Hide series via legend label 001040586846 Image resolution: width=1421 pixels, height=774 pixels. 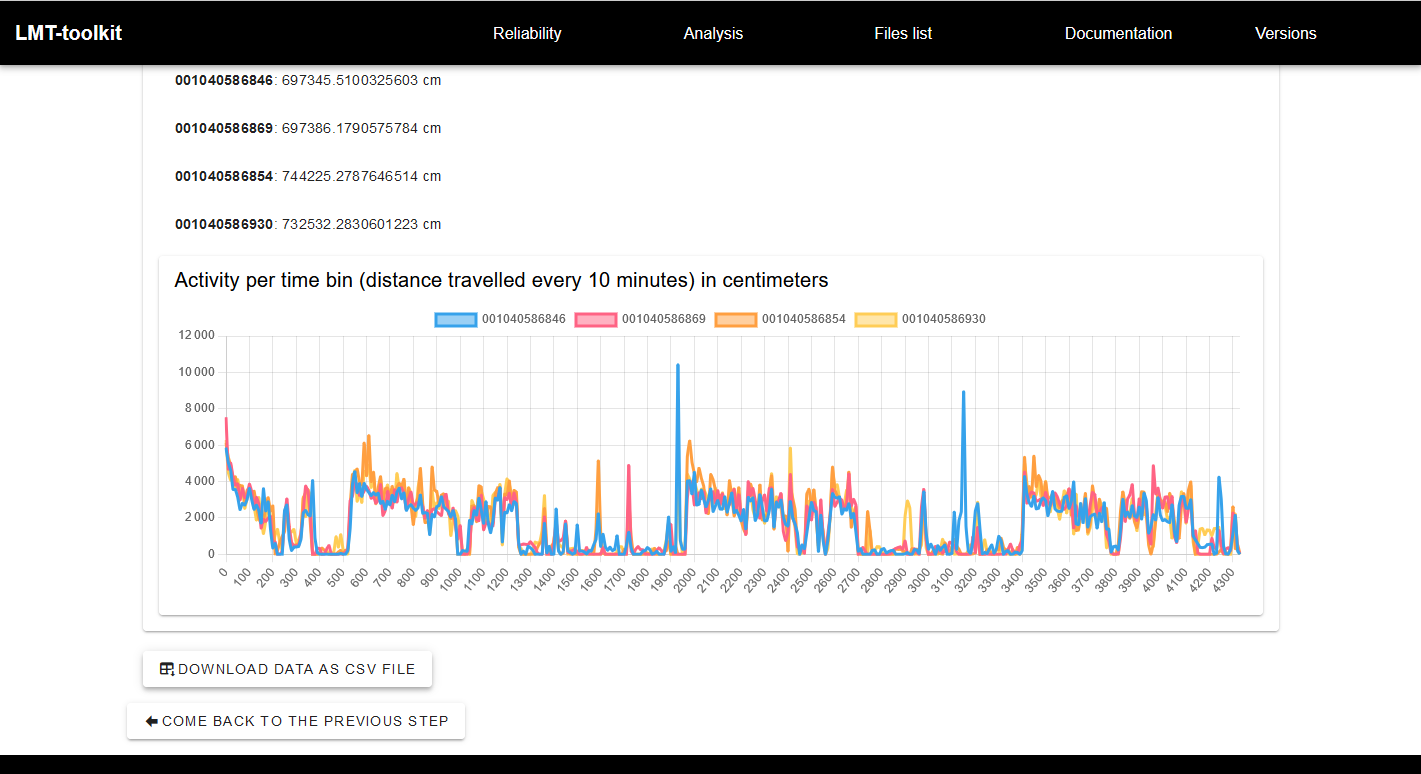524,319
